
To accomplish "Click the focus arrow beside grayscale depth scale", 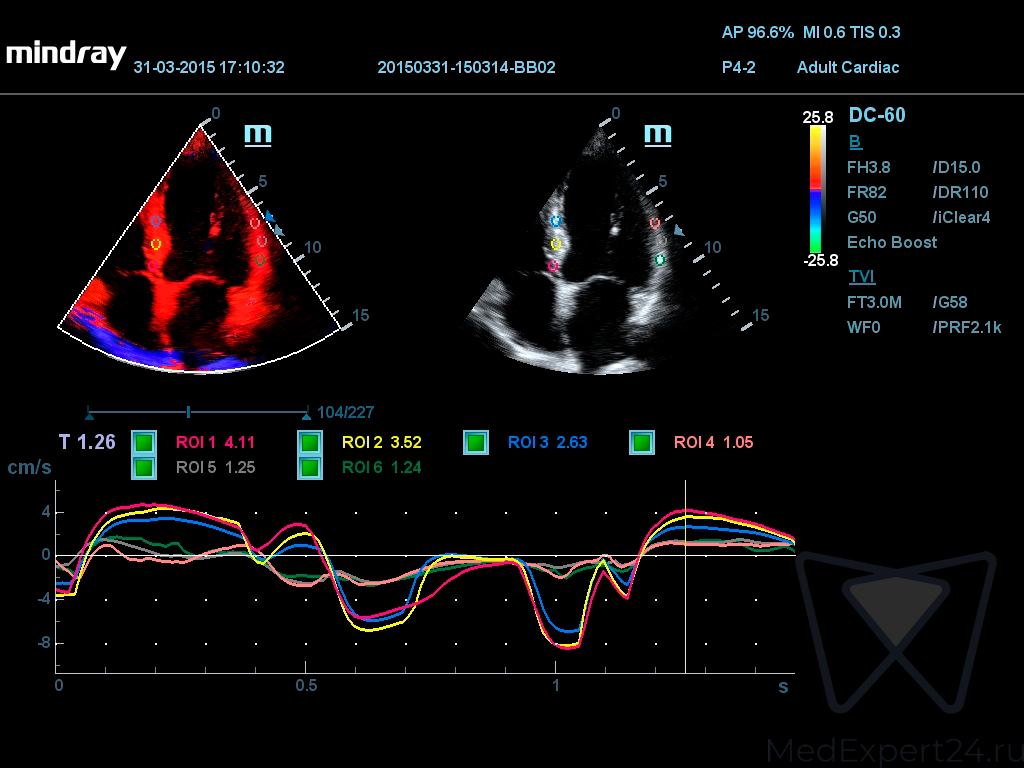I will 679,231.
